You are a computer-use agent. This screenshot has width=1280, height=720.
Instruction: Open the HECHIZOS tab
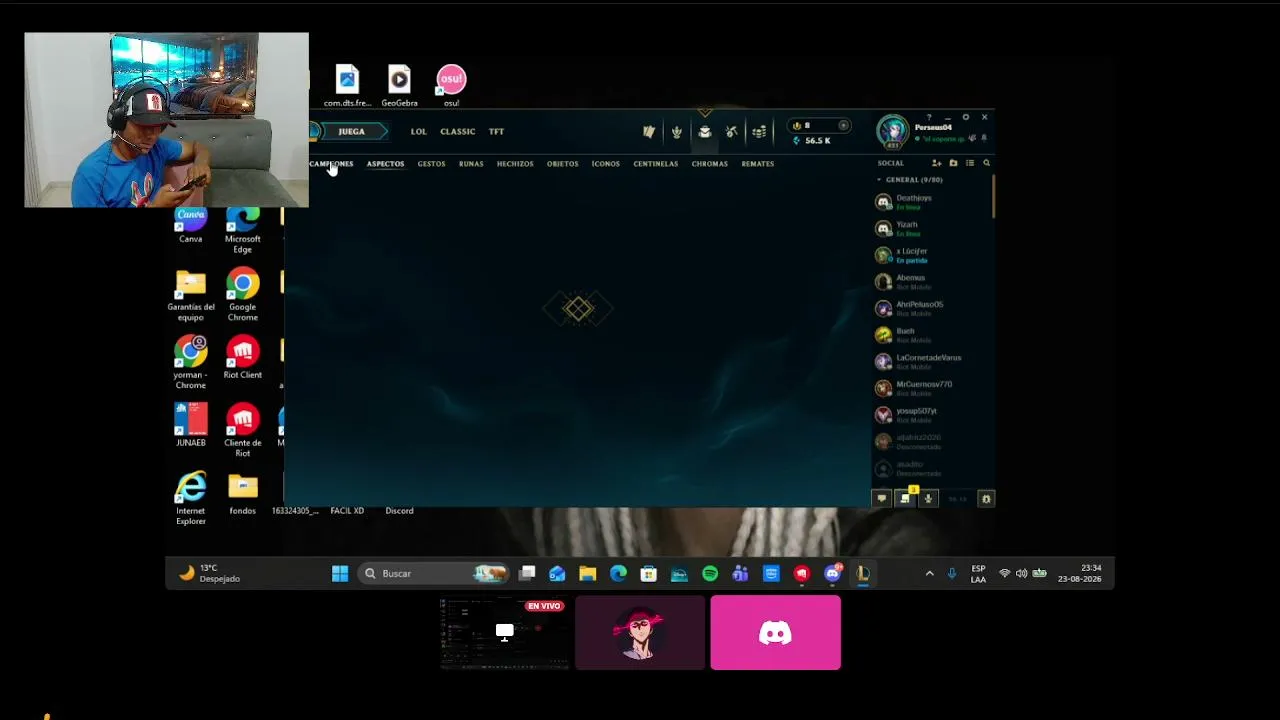(515, 163)
